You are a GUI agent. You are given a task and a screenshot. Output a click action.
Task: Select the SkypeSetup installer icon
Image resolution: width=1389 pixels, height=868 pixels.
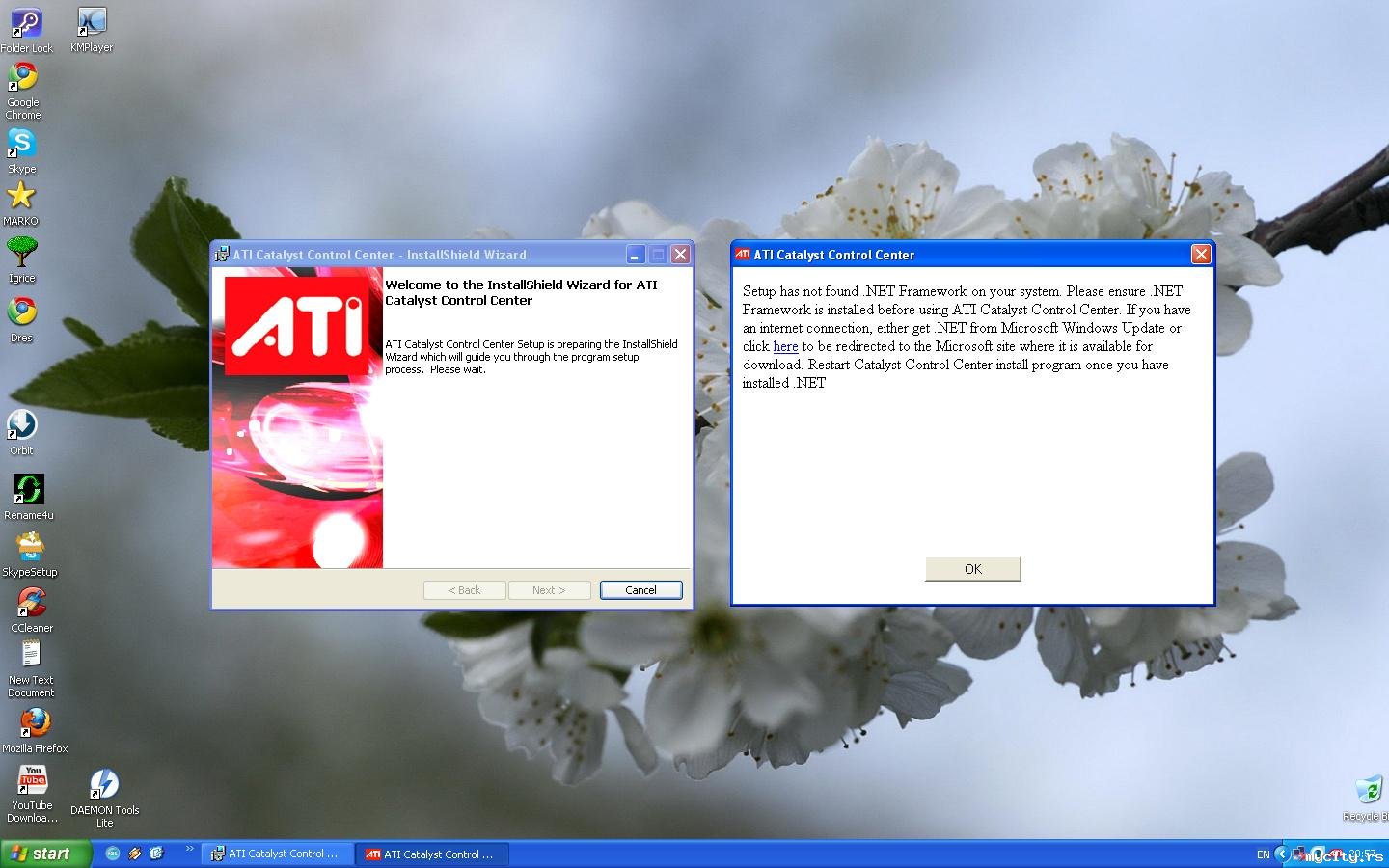tap(30, 554)
